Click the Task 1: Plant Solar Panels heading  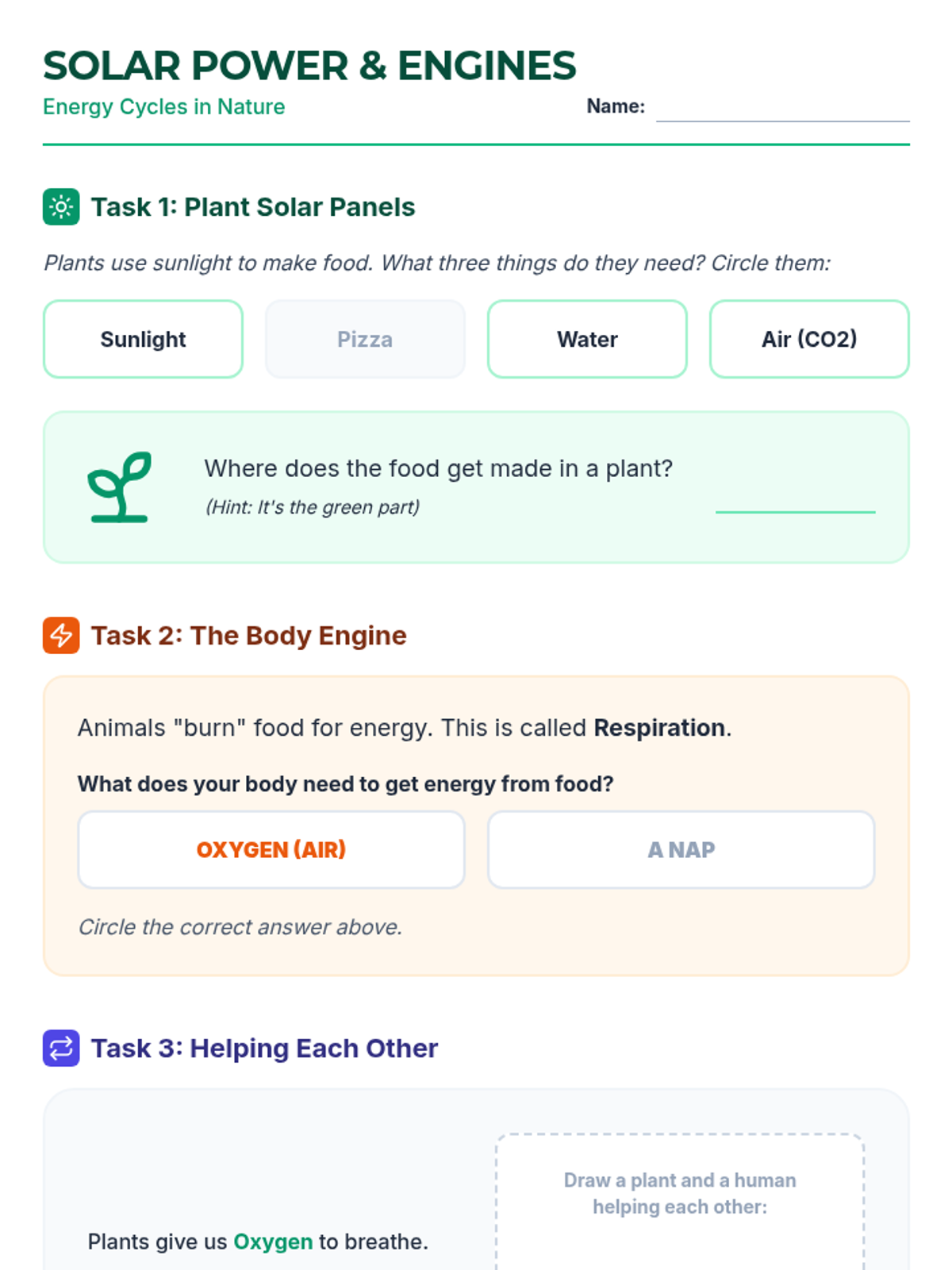[253, 207]
